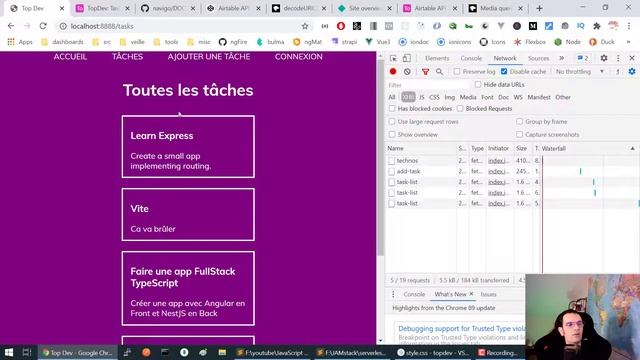This screenshot has width=640, height=360.
Task: Open a new browser tab
Action: [x=539, y=8]
